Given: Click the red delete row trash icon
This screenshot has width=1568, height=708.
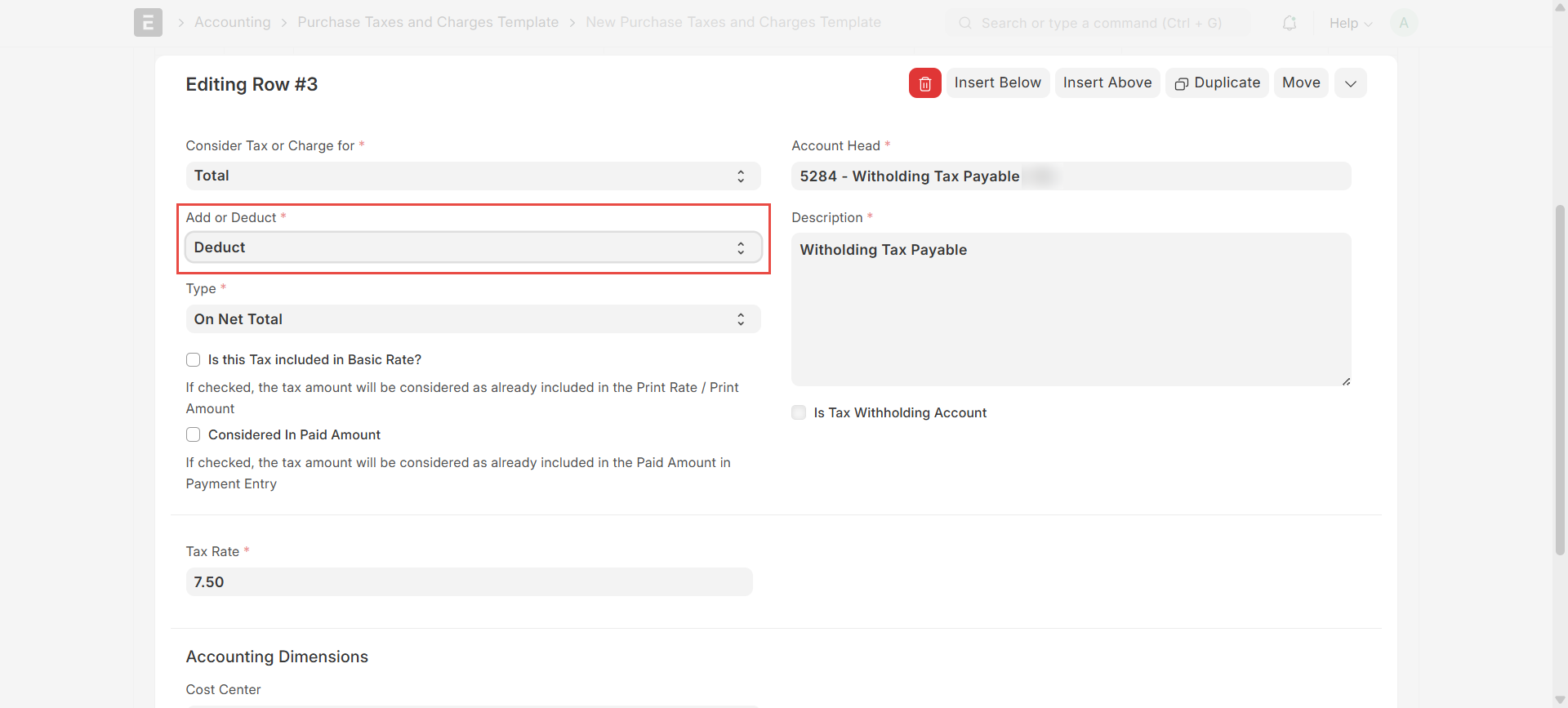Looking at the screenshot, I should tap(924, 83).
